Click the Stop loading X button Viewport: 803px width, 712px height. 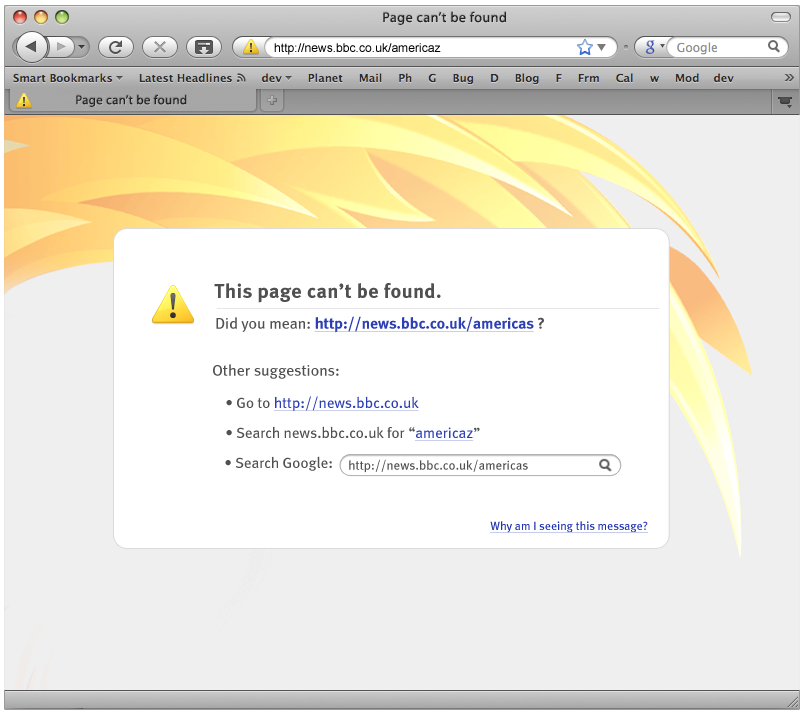pos(160,47)
